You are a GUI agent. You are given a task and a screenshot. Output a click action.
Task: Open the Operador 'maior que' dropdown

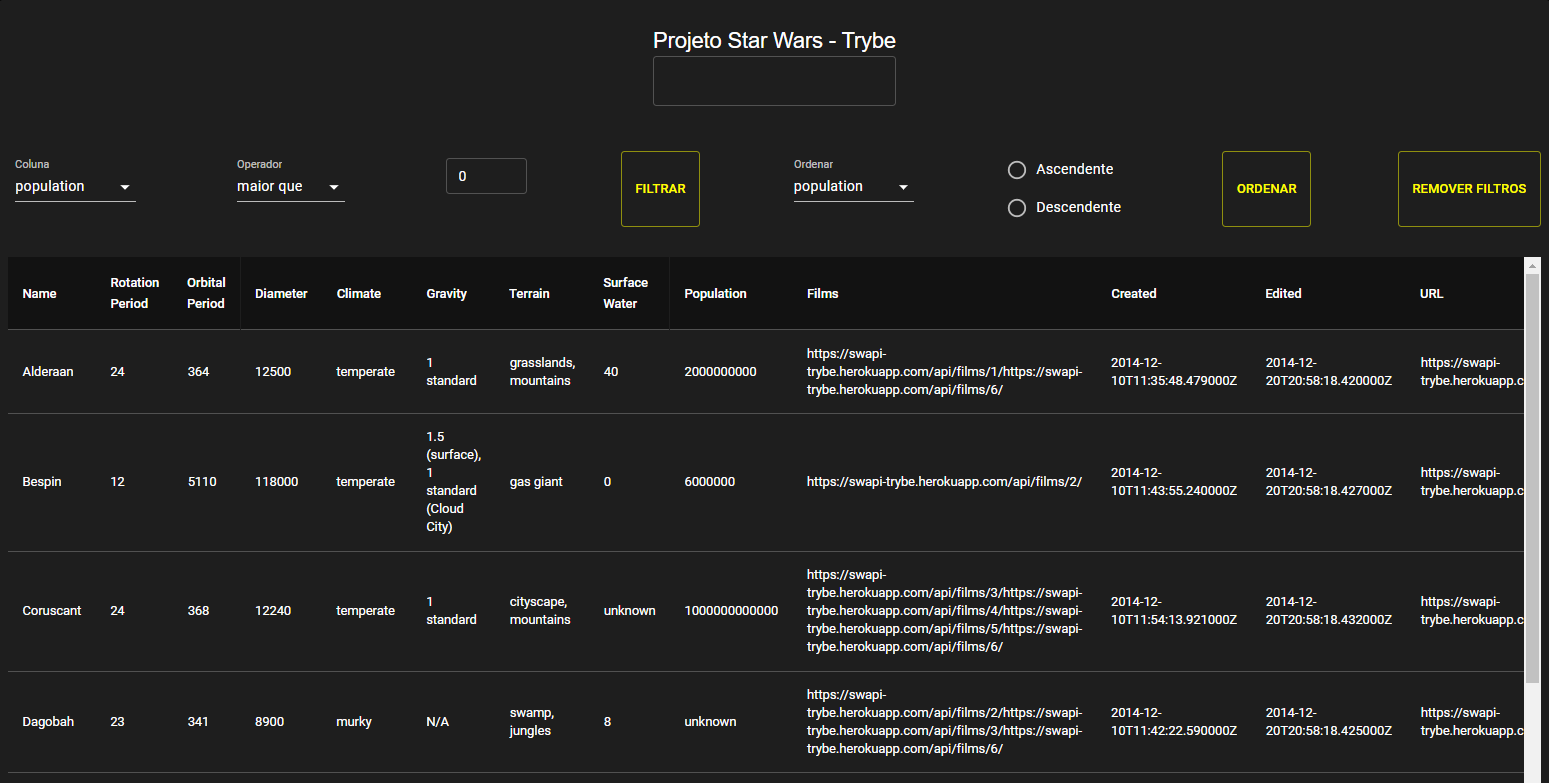pos(290,187)
